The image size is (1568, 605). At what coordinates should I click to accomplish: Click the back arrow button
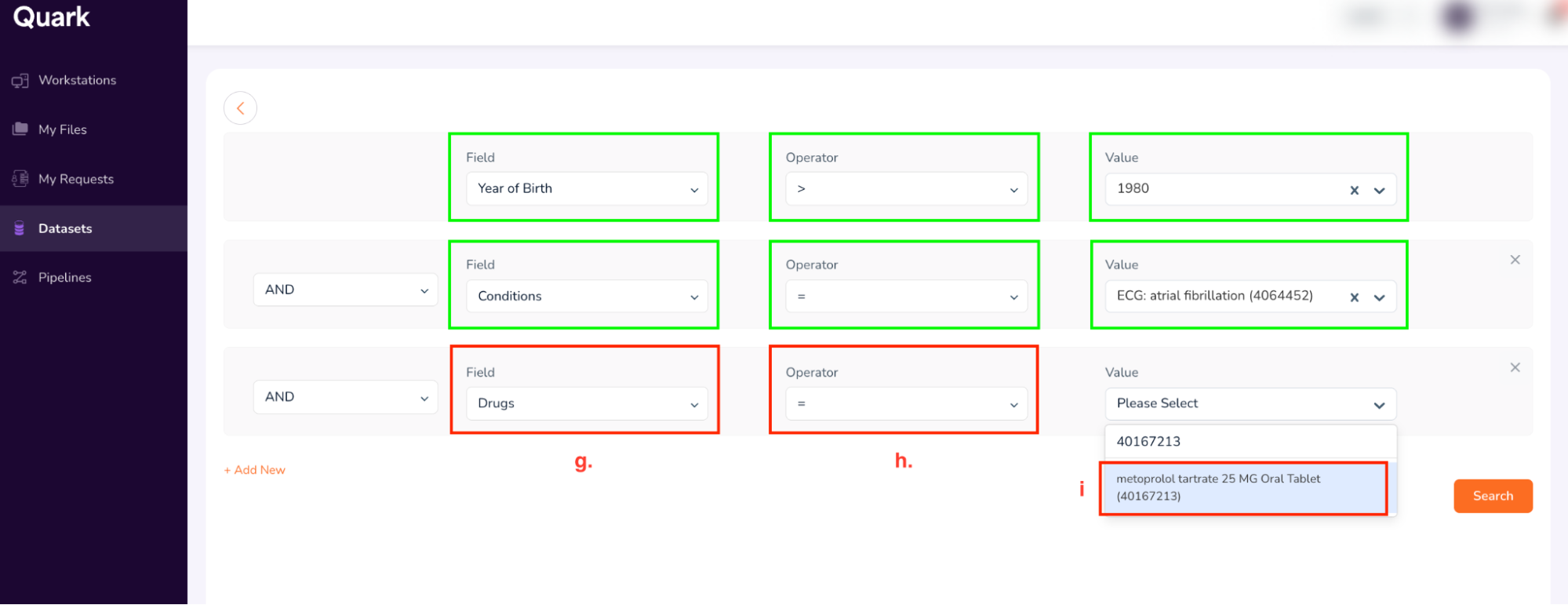(240, 108)
